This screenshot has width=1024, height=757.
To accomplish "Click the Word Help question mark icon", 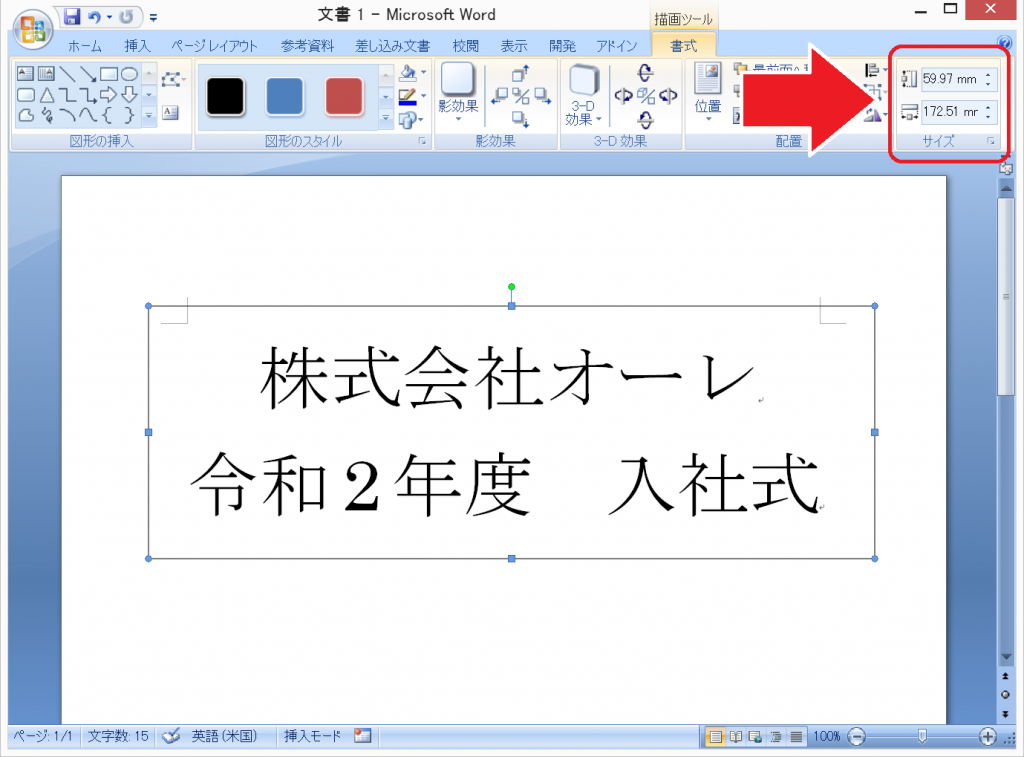I will pos(1005,44).
